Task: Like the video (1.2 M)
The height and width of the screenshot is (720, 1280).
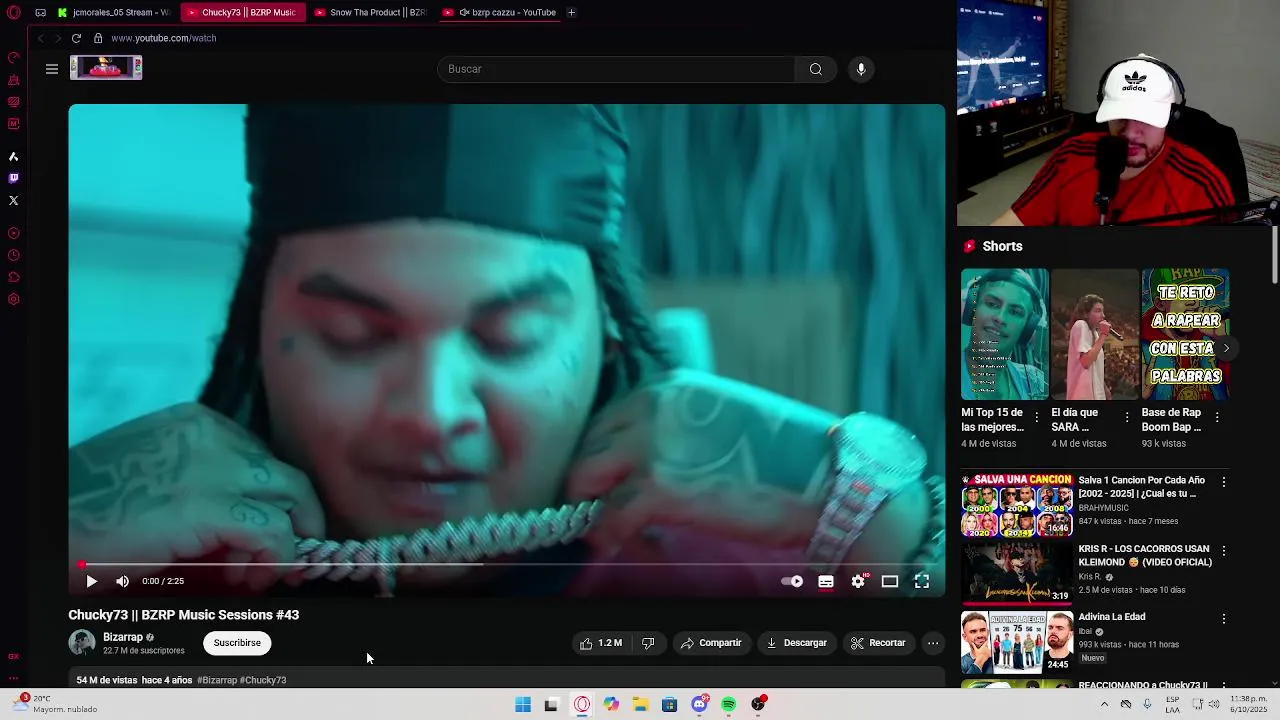Action: (x=601, y=643)
